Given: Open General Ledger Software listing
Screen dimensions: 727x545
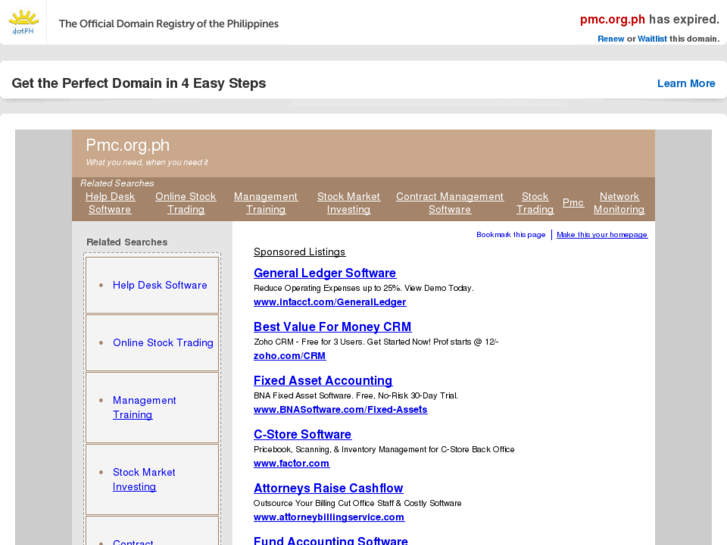Looking at the screenshot, I should (325, 273).
